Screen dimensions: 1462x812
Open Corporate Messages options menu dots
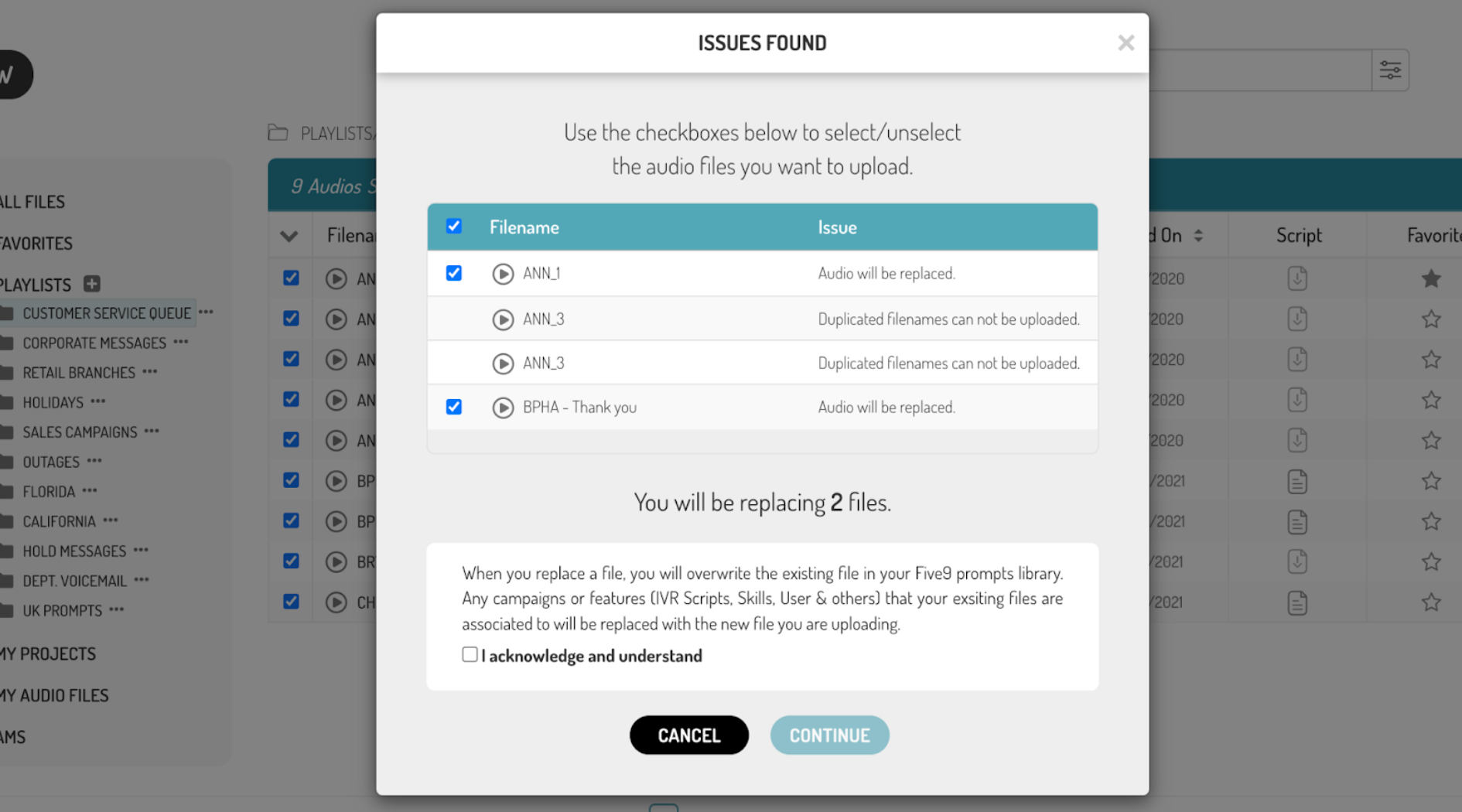pos(181,342)
